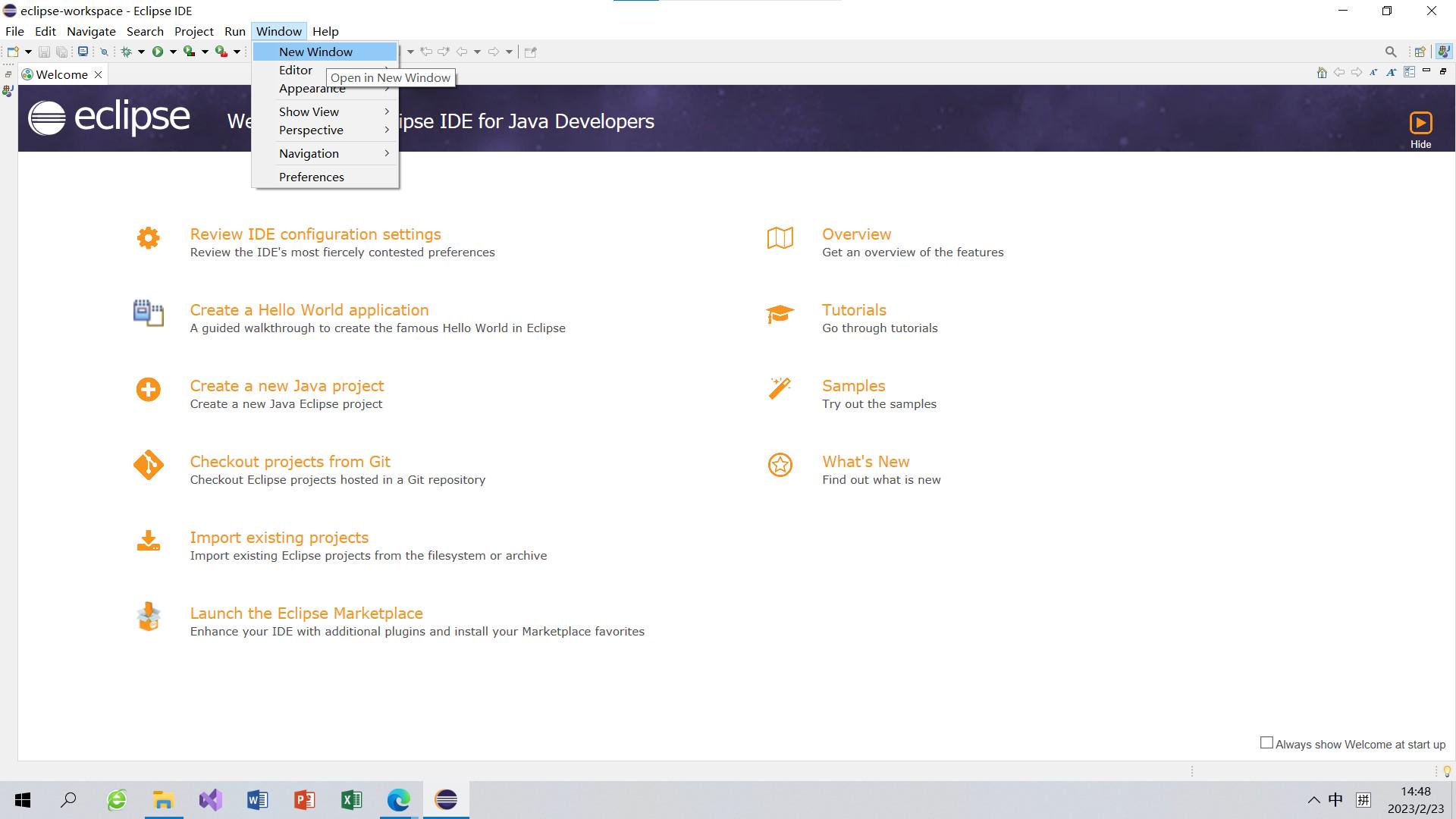1456x819 pixels.
Task: Expand the Debug dropdown arrow
Action: [x=141, y=52]
